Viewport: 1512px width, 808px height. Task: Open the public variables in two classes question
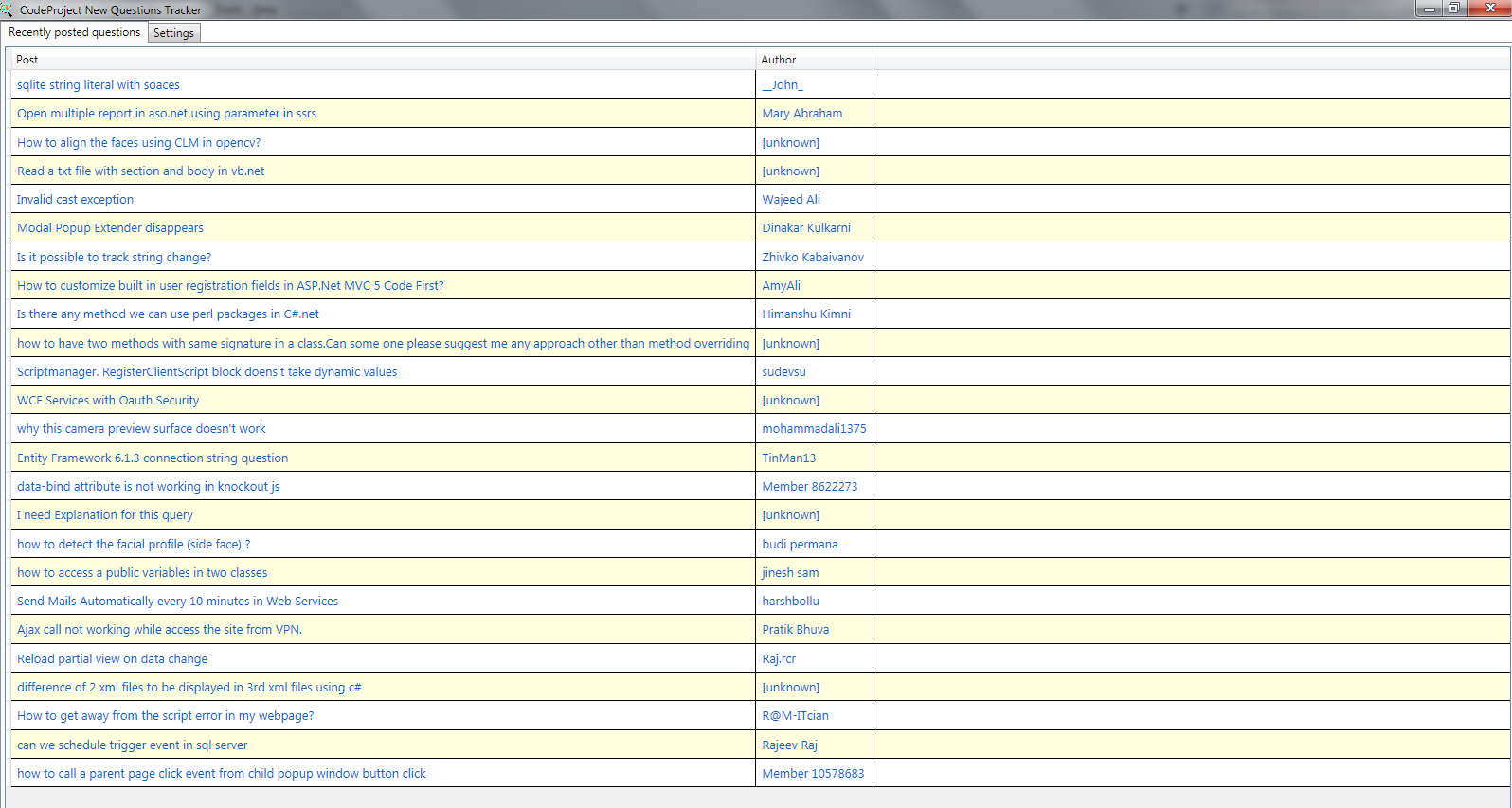pyautogui.click(x=142, y=573)
